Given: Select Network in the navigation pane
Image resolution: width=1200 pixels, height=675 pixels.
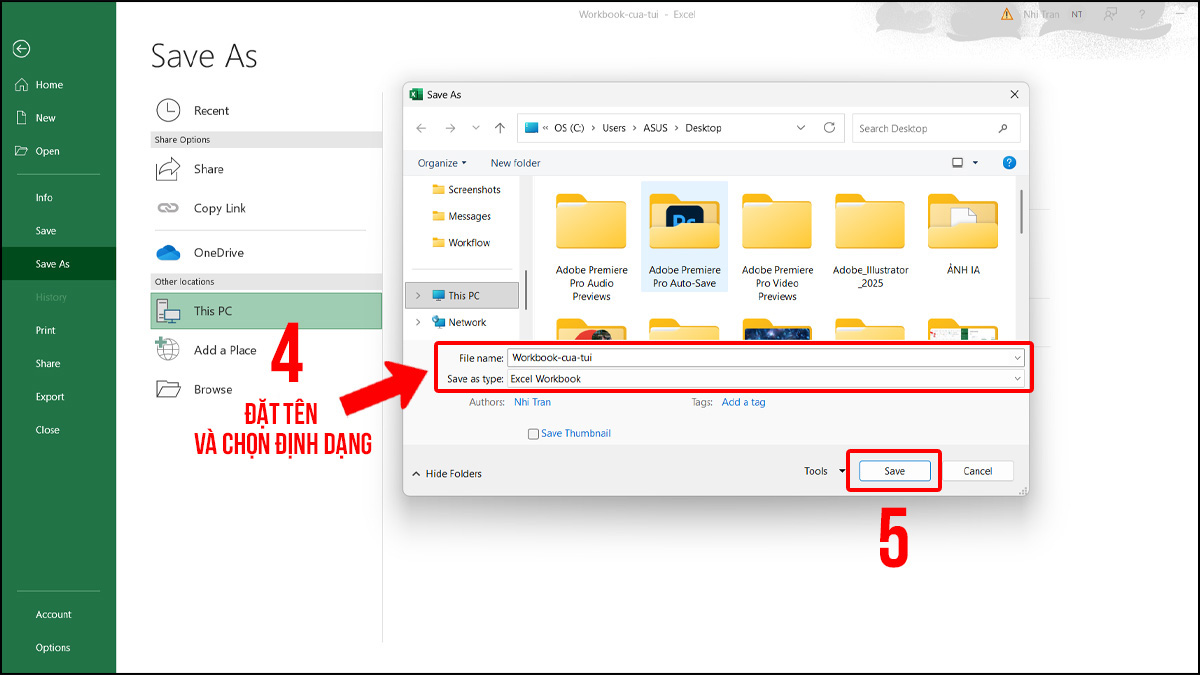Looking at the screenshot, I should 459,322.
